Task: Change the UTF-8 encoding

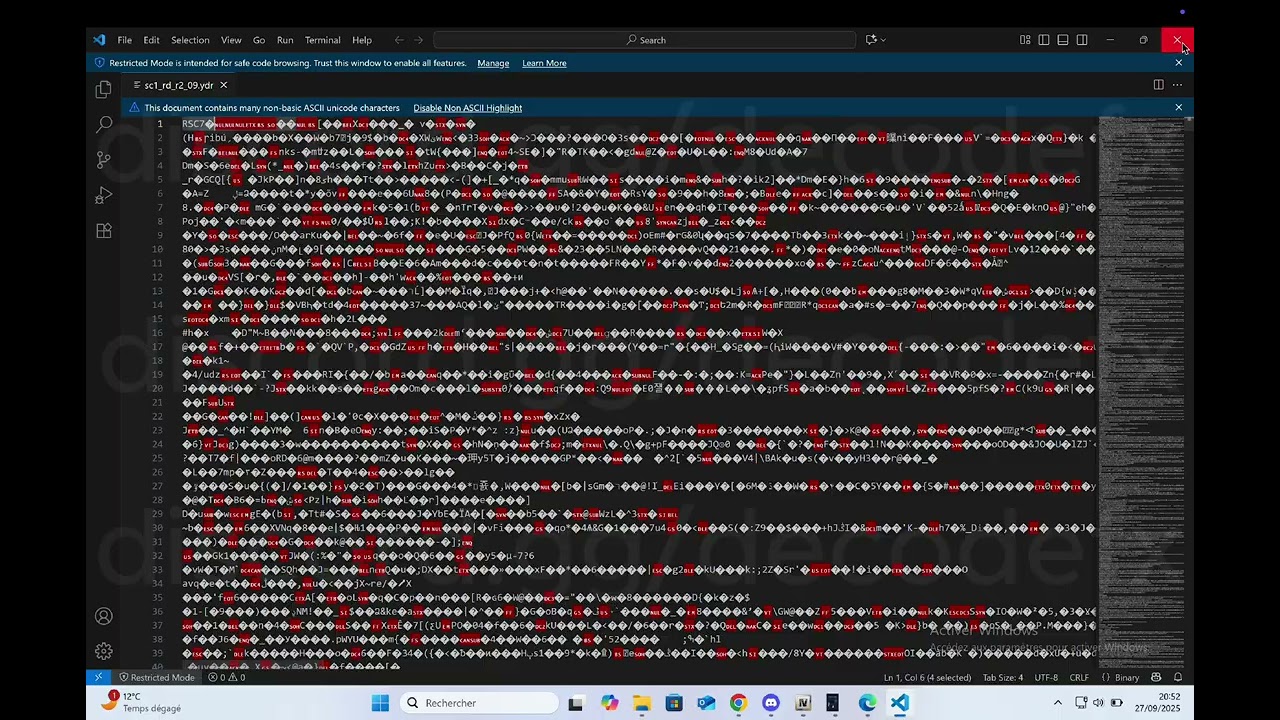Action: (1046, 677)
